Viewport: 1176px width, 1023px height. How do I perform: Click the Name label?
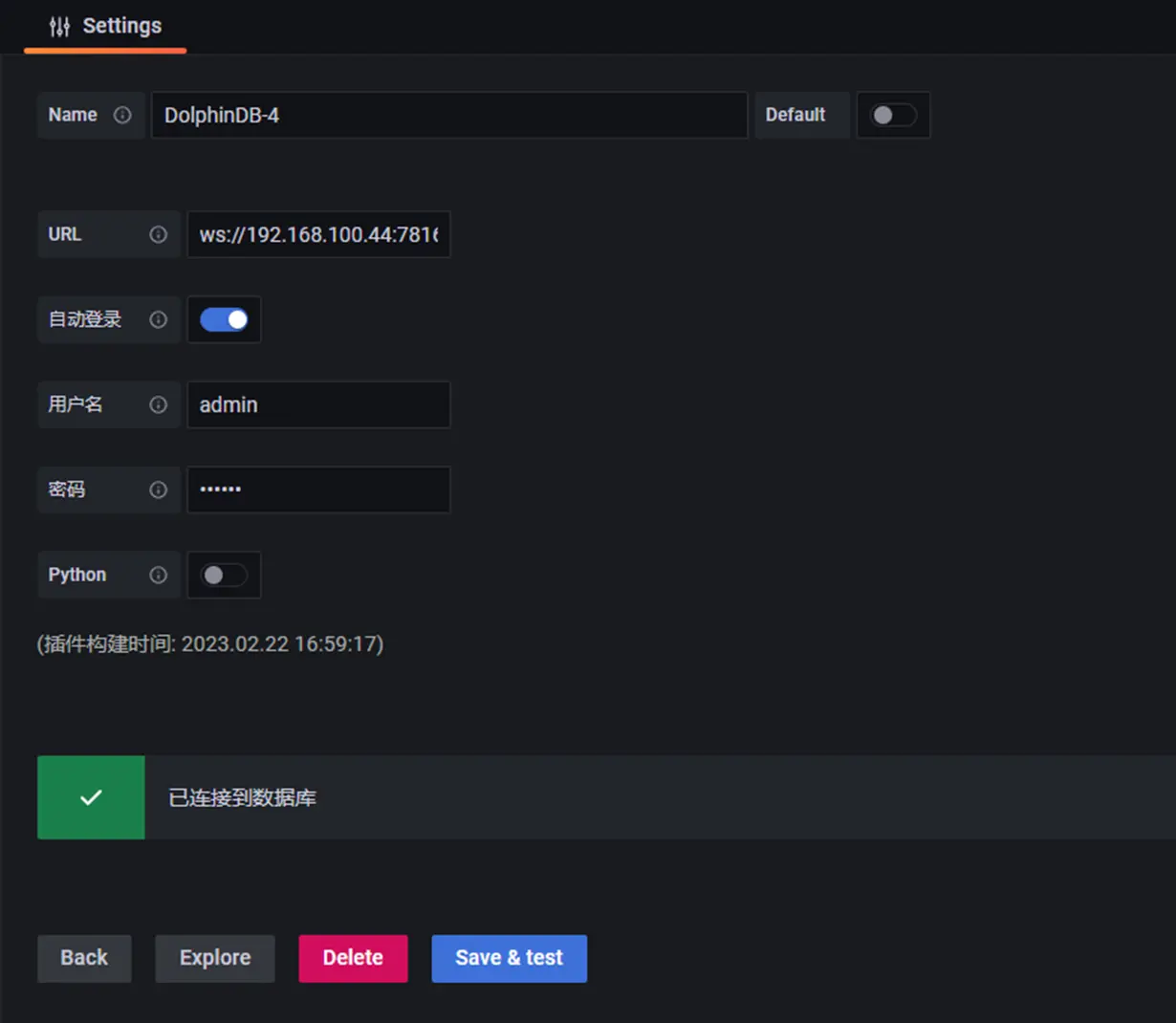[73, 115]
